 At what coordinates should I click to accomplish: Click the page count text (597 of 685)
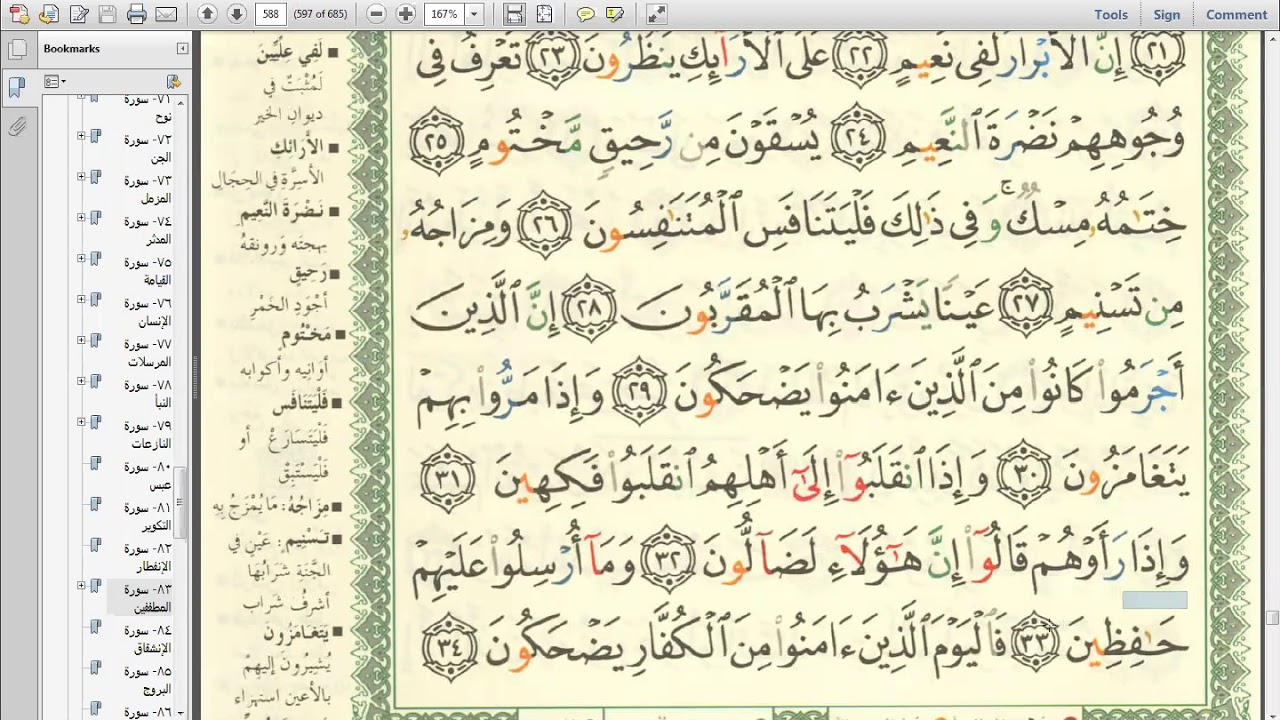320,14
